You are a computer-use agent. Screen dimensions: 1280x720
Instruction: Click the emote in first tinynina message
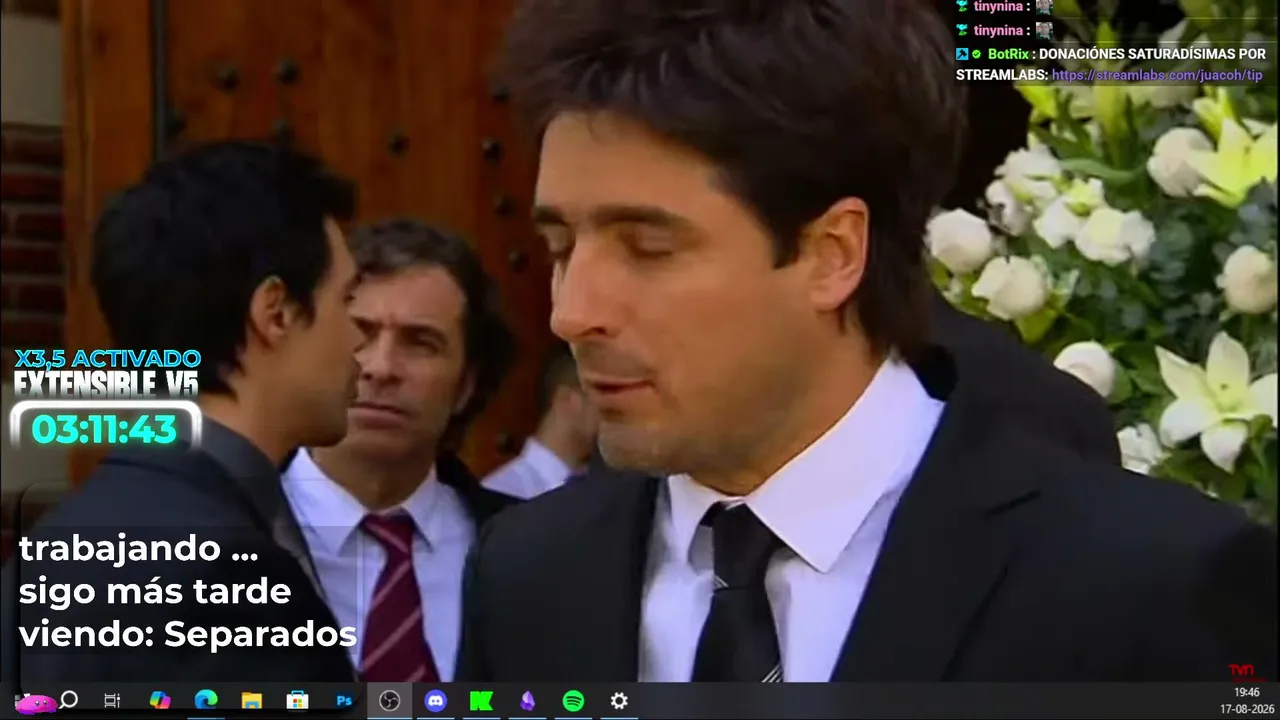click(1044, 6)
